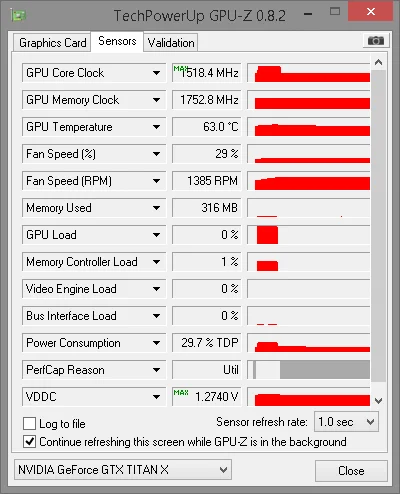Minimize the GPU-Z window
This screenshot has width=400, height=494.
(308, 14)
